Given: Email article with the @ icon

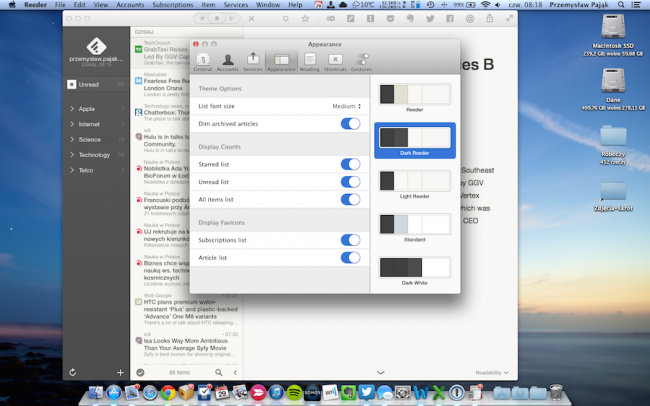Looking at the screenshot, I should [469, 18].
